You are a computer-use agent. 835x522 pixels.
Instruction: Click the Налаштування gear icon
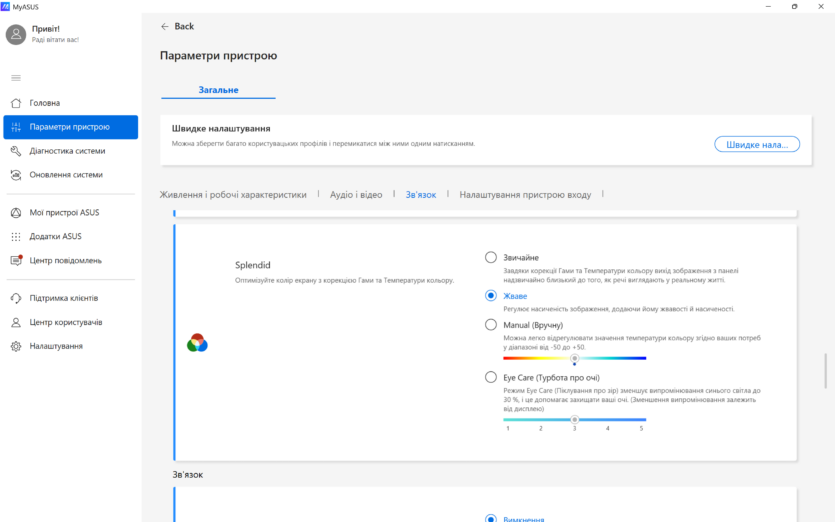click(x=16, y=346)
